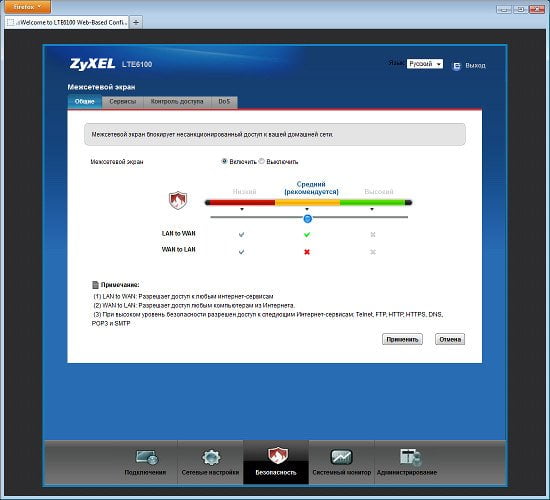Click the ZyXEL logo

(x=92, y=64)
